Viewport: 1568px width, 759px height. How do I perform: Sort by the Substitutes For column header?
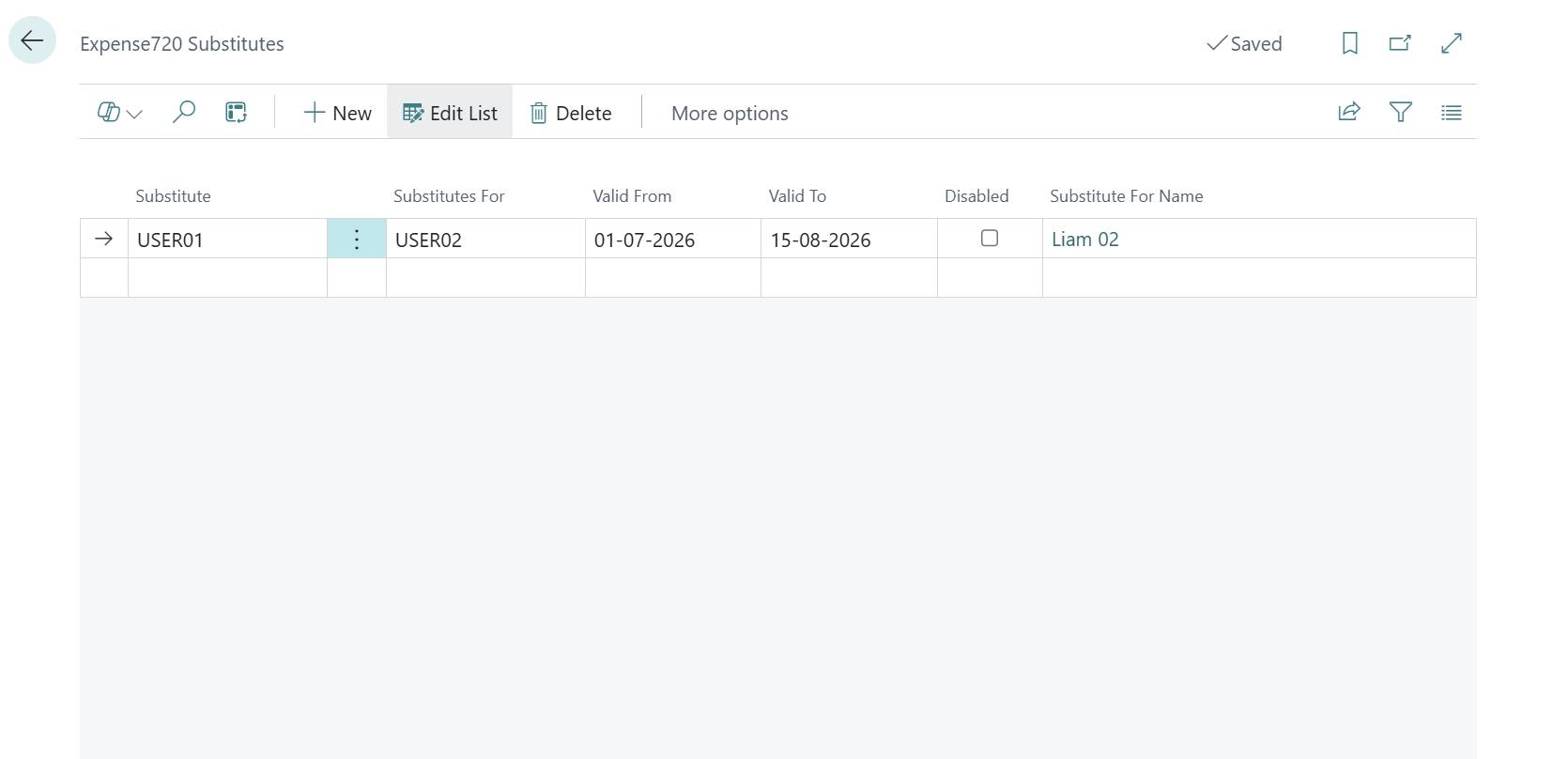(449, 196)
